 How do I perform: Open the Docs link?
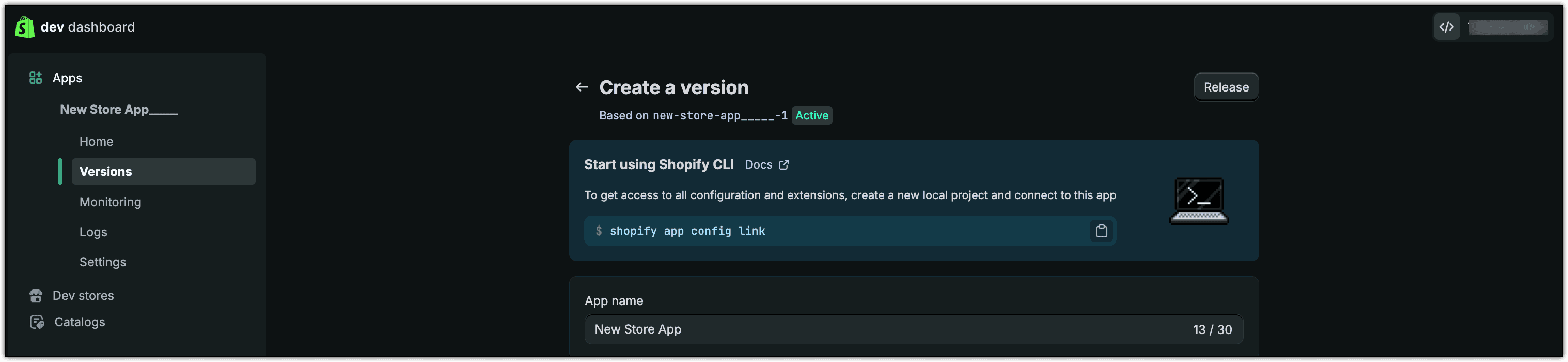(x=758, y=164)
